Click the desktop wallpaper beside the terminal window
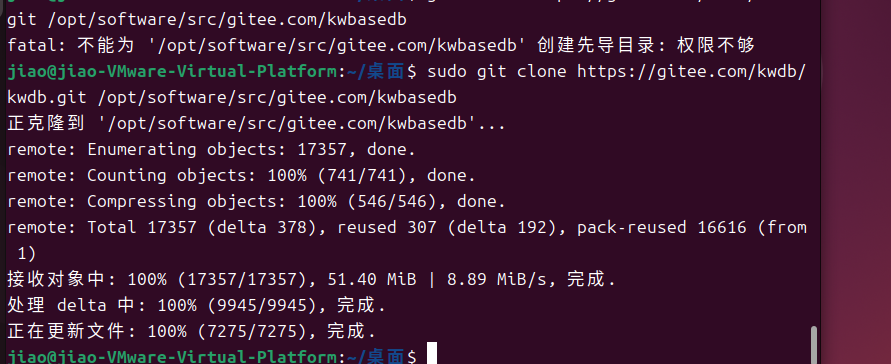 856,182
